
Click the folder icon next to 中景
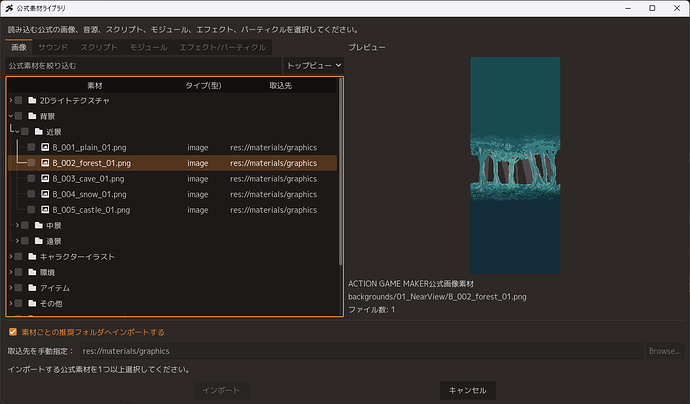[x=39, y=225]
